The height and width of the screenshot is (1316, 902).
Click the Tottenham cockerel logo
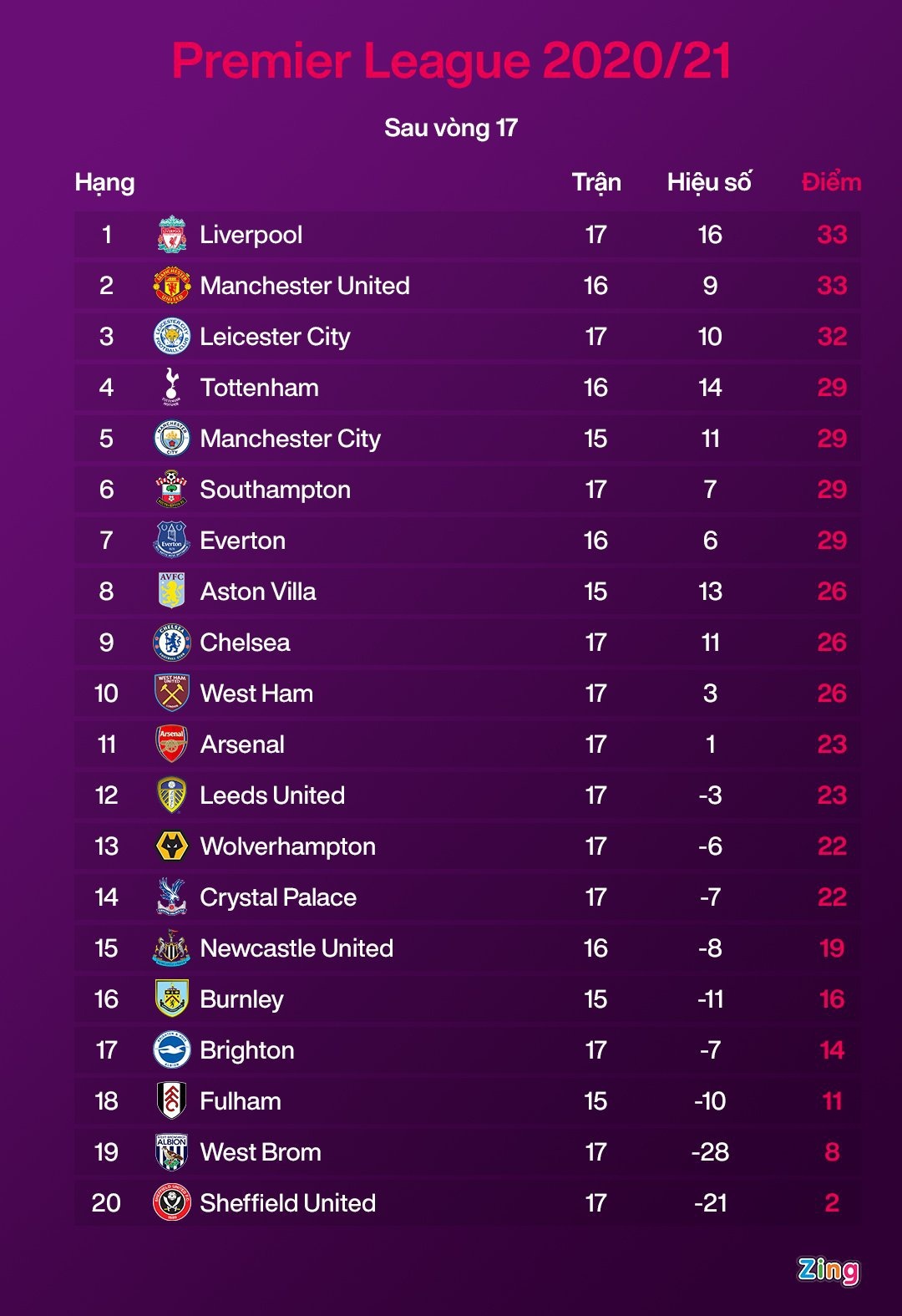[x=172, y=387]
